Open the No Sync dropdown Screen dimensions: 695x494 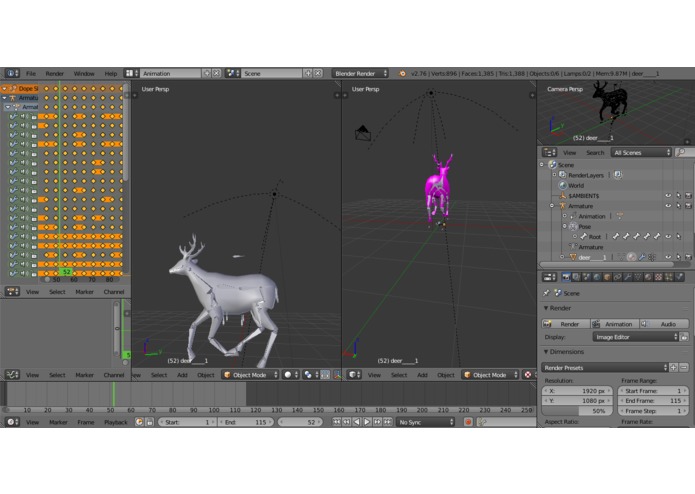[x=426, y=422]
